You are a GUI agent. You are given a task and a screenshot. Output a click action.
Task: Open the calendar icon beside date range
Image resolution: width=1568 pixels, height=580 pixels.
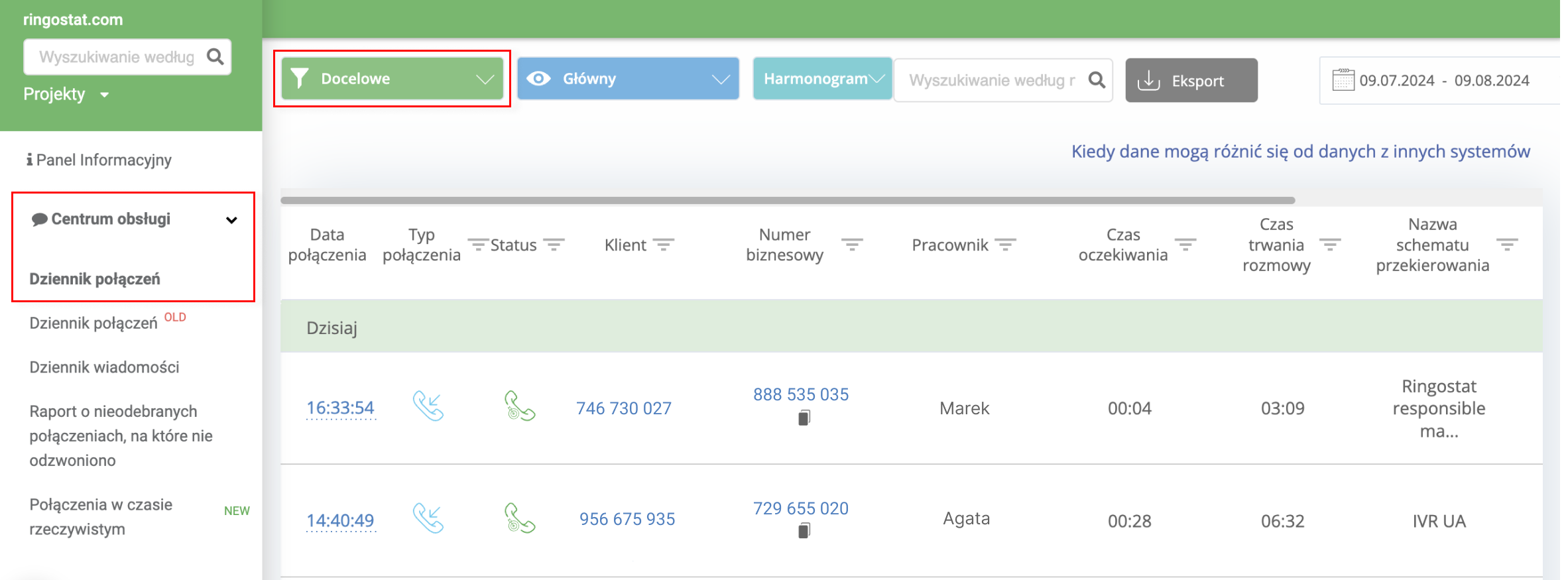point(1343,80)
